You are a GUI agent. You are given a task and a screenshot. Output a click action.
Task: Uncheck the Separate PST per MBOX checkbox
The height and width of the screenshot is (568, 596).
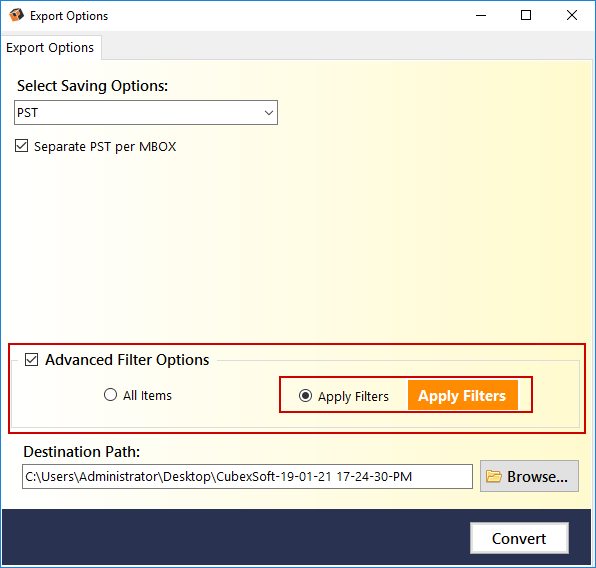(22, 146)
